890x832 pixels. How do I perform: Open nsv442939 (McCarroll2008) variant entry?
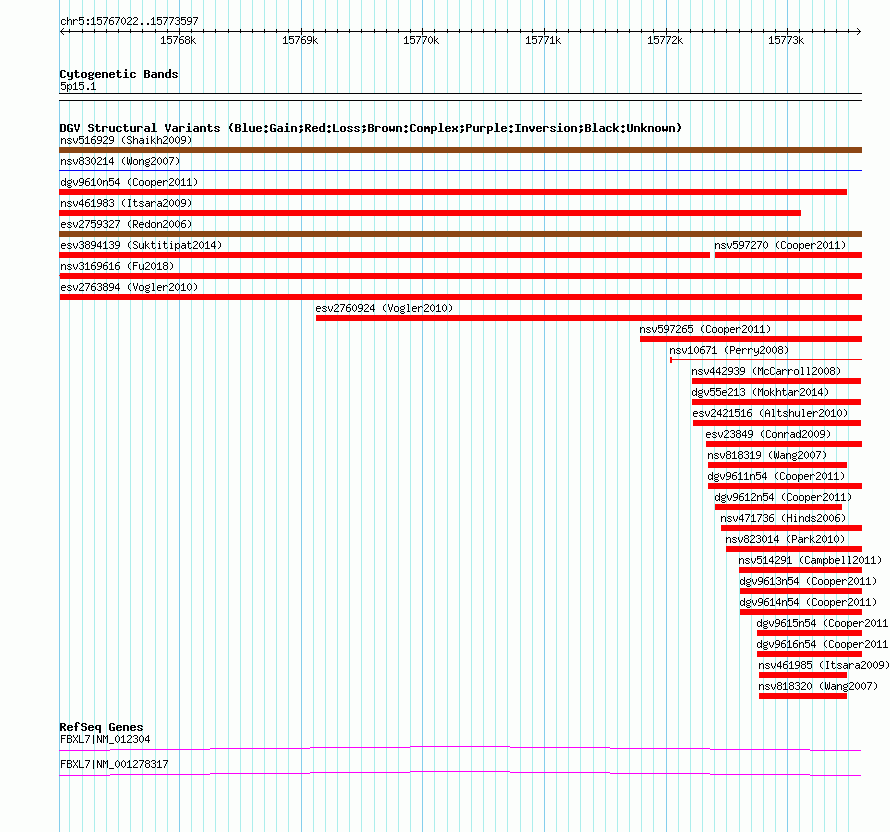[x=766, y=371]
